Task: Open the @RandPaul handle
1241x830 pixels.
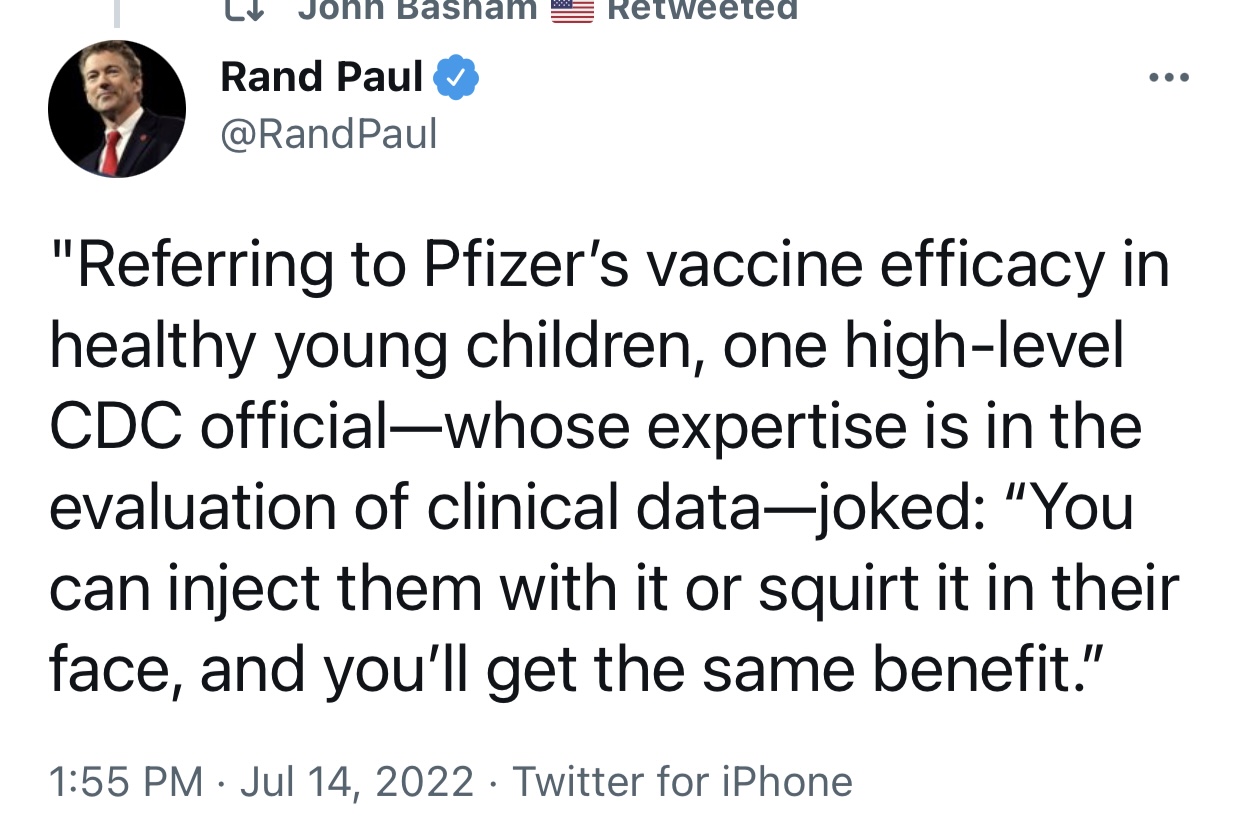Action: click(x=329, y=133)
